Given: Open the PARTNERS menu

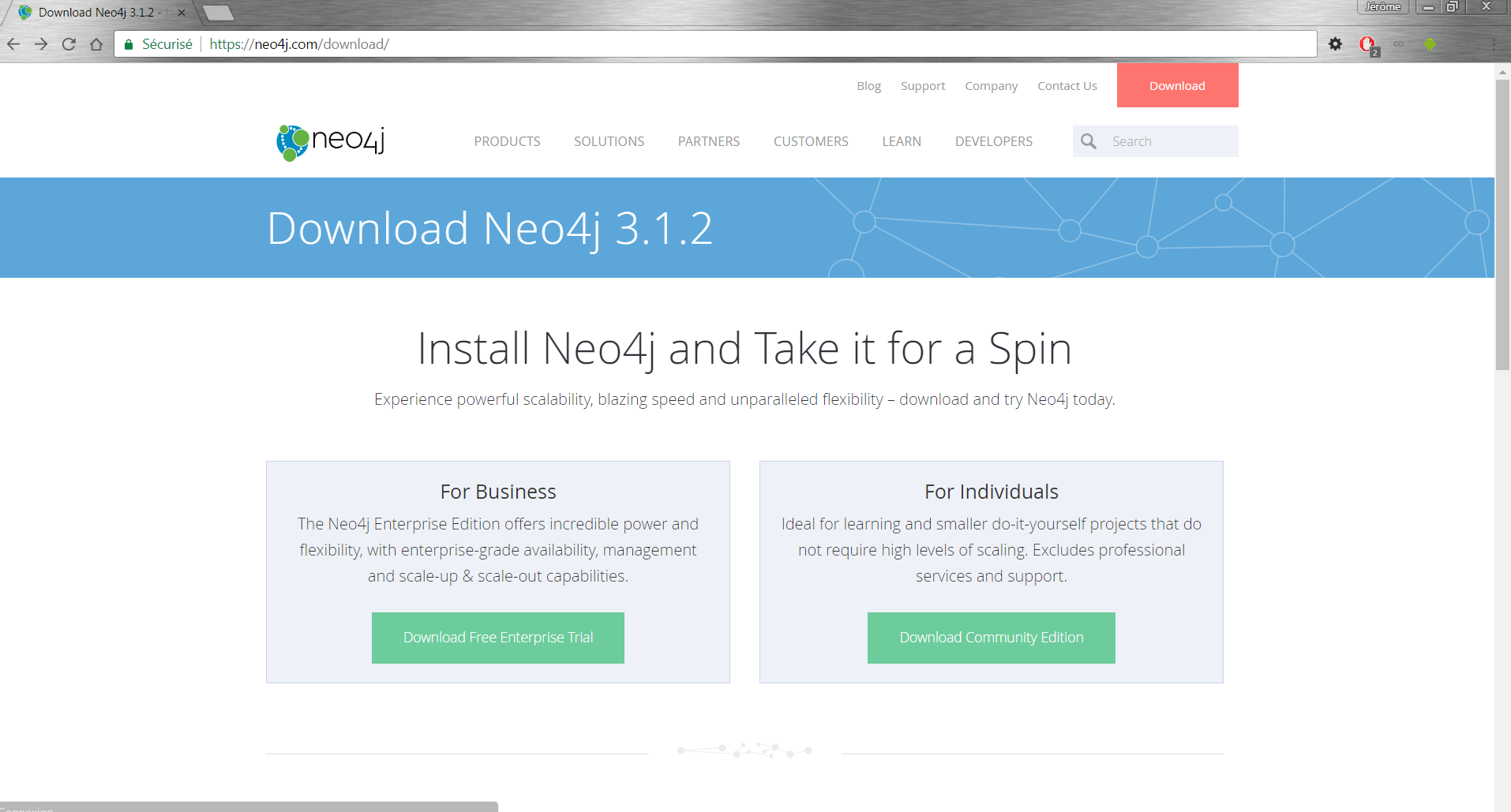Looking at the screenshot, I should (x=709, y=141).
